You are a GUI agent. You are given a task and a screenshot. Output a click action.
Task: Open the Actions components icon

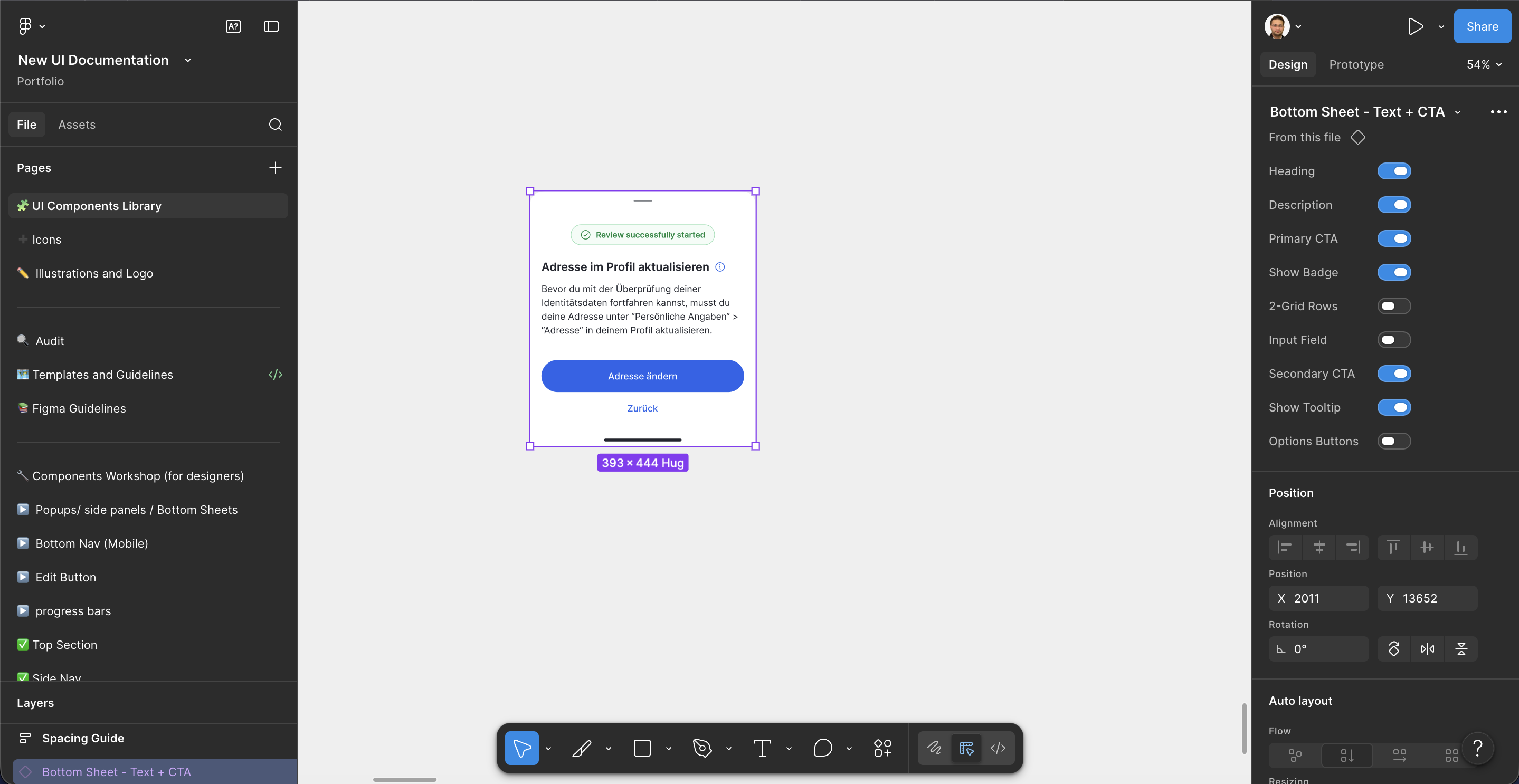click(x=883, y=748)
